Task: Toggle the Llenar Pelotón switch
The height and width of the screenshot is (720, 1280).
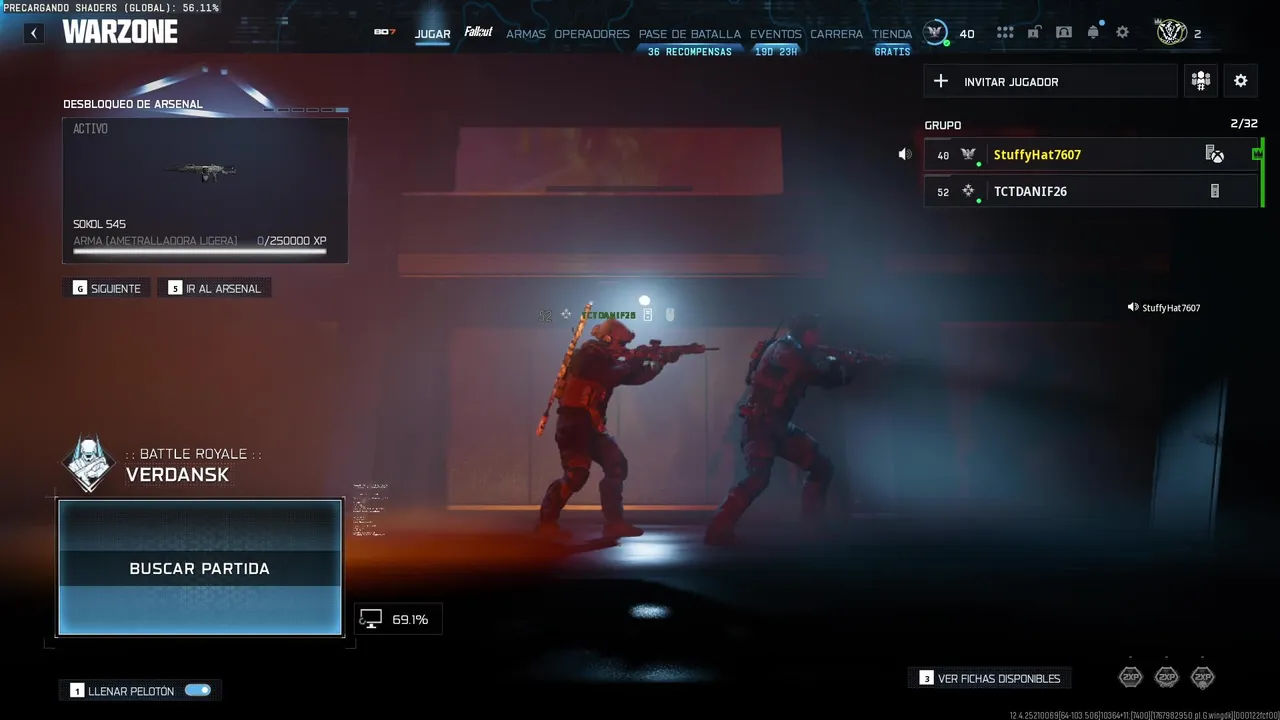Action: (198, 690)
